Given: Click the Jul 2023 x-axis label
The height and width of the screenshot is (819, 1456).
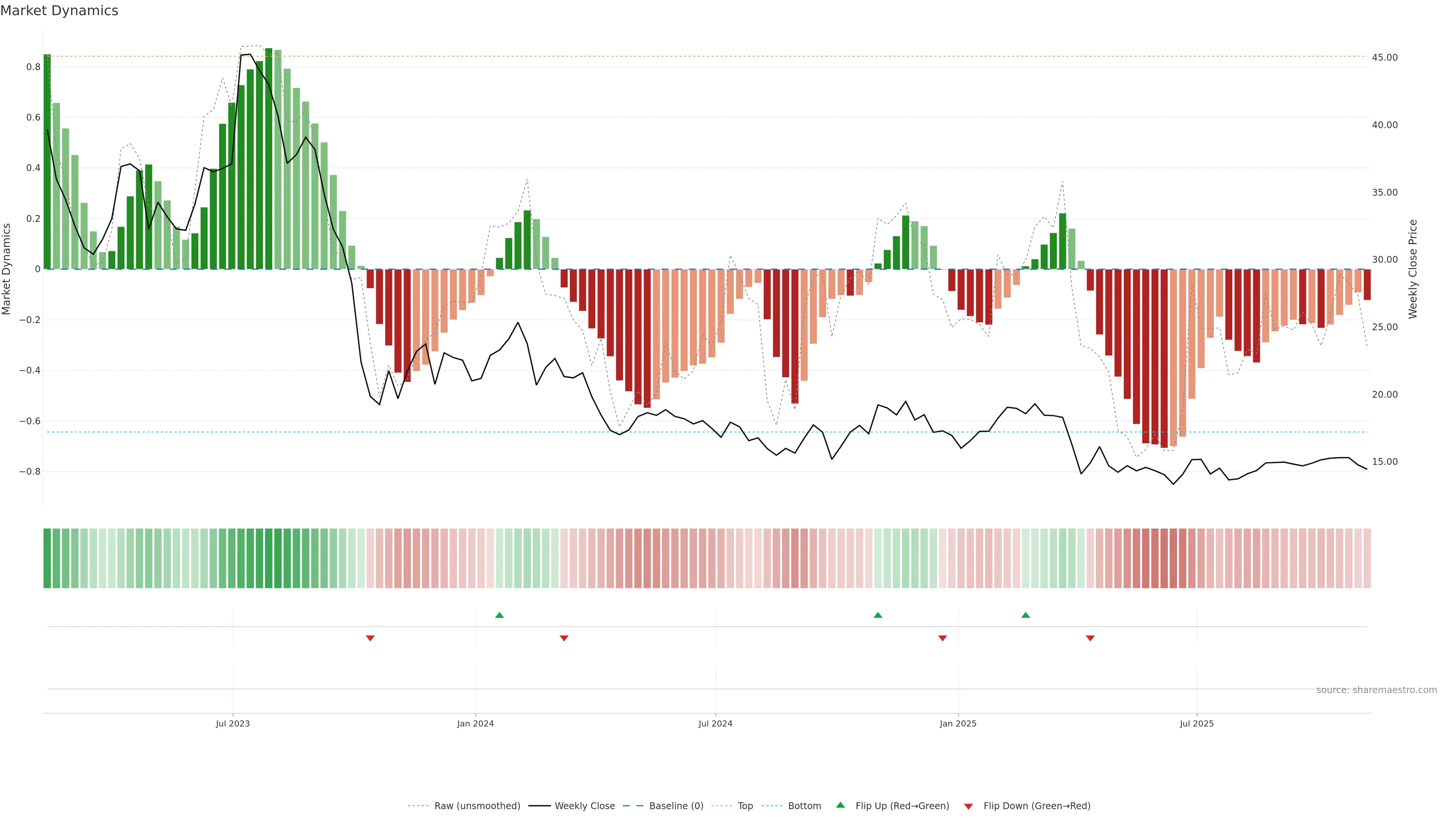Looking at the screenshot, I should [232, 723].
